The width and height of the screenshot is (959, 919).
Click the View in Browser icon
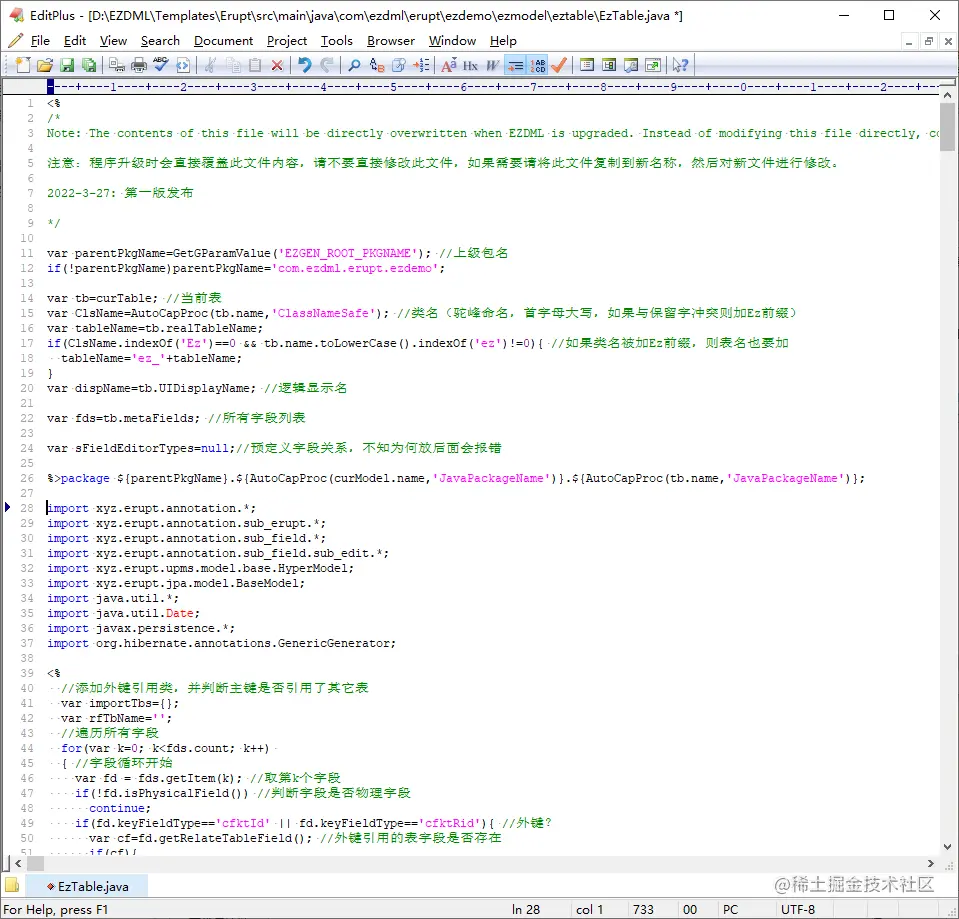183,65
